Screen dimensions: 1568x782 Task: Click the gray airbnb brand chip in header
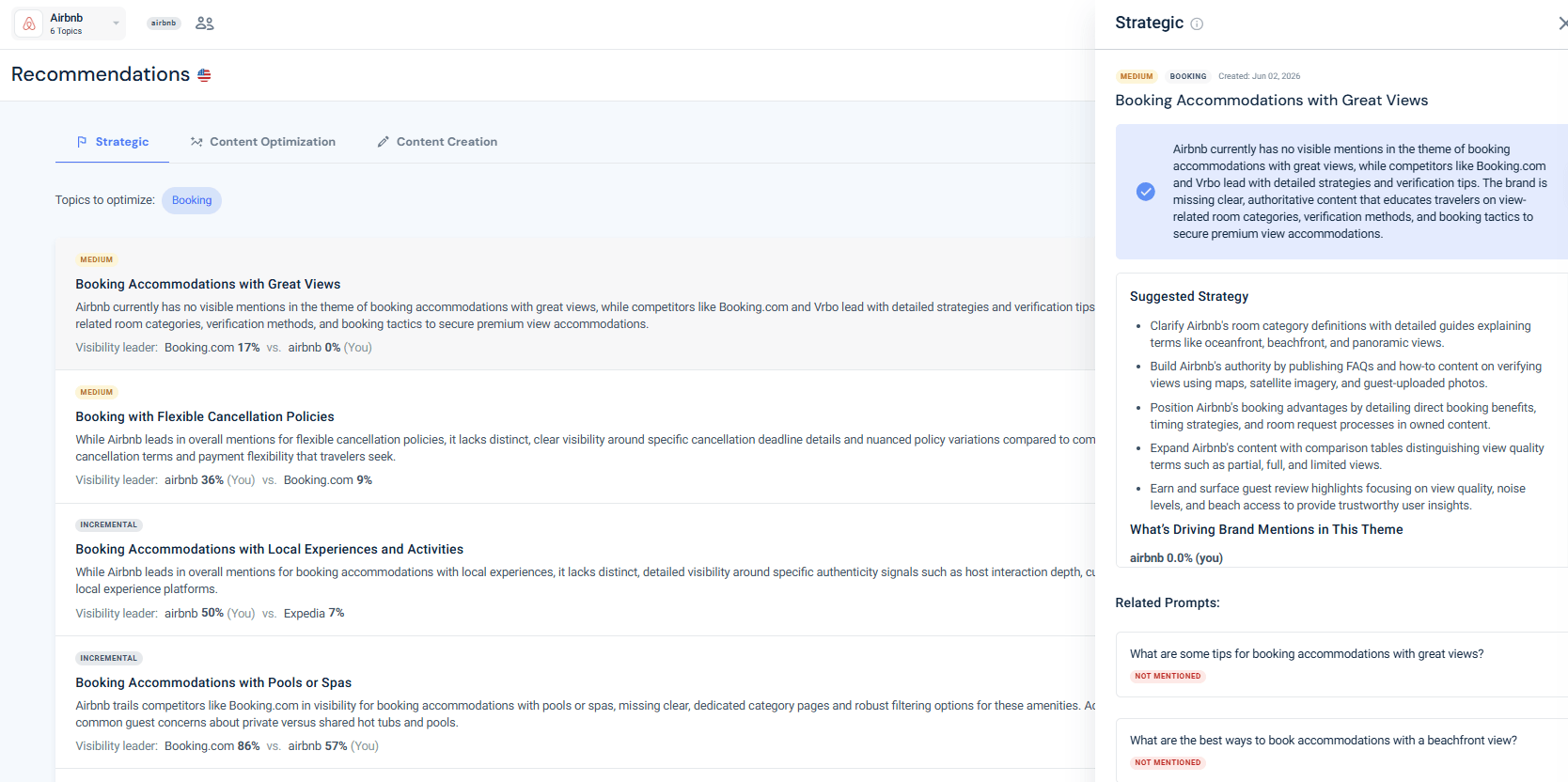164,23
